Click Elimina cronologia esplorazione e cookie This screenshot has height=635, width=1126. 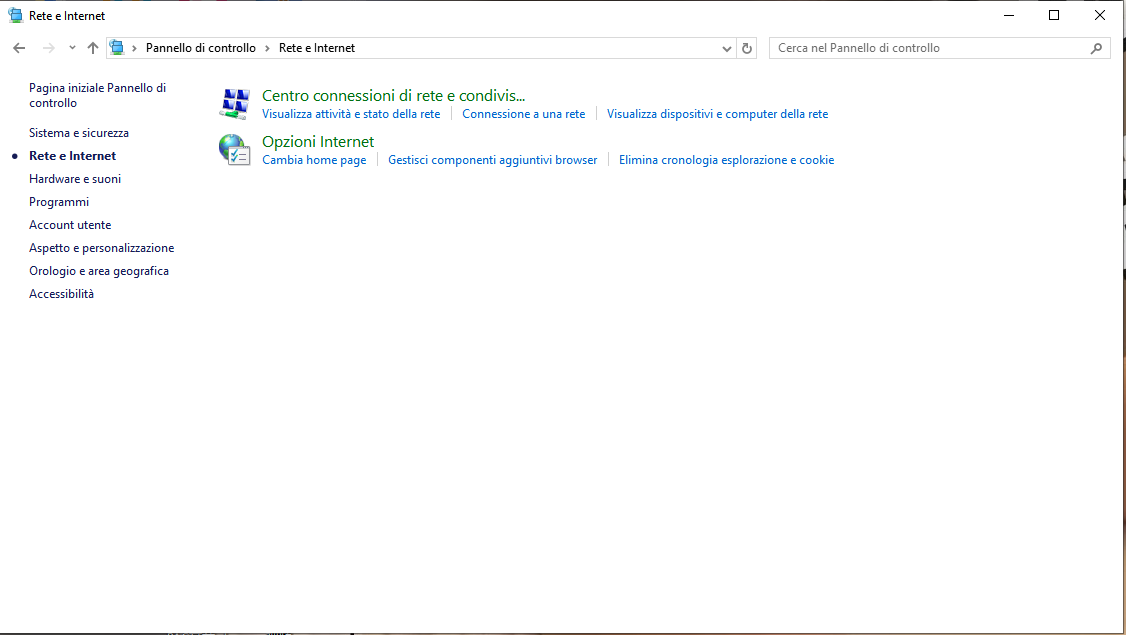click(727, 160)
